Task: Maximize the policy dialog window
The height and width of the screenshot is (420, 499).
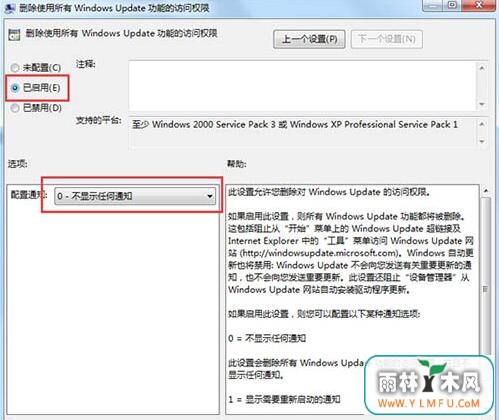Action: coord(452,5)
